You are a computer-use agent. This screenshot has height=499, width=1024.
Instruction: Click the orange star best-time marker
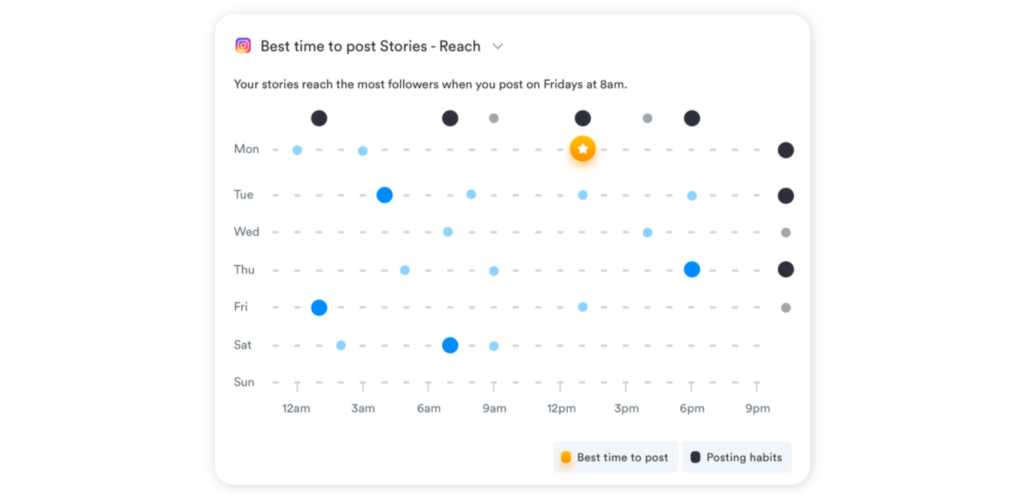click(x=583, y=149)
